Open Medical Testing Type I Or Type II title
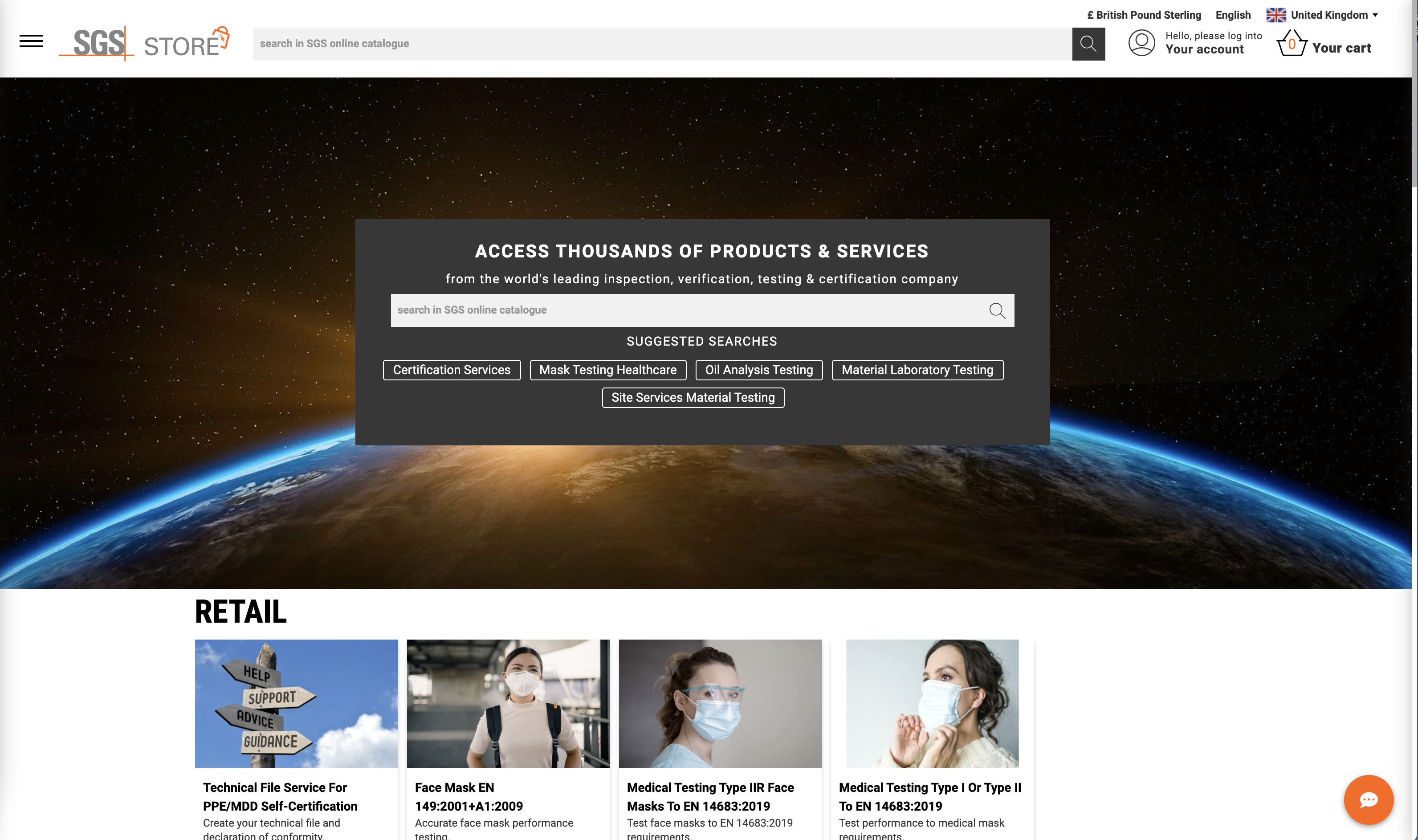Screen dimensions: 1418x840 pos(930,796)
